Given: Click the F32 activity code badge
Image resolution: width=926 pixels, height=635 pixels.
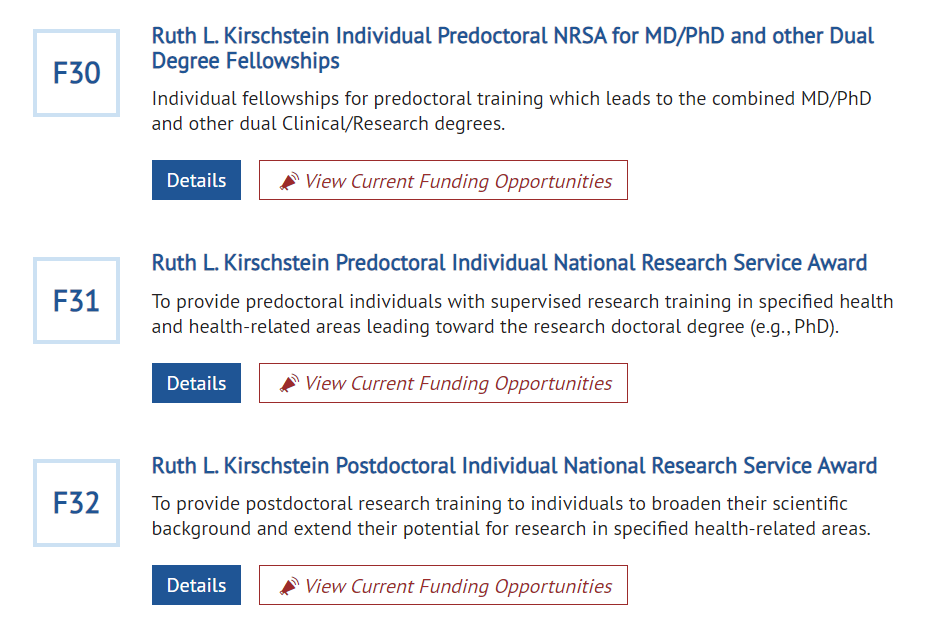Looking at the screenshot, I should 76,503.
